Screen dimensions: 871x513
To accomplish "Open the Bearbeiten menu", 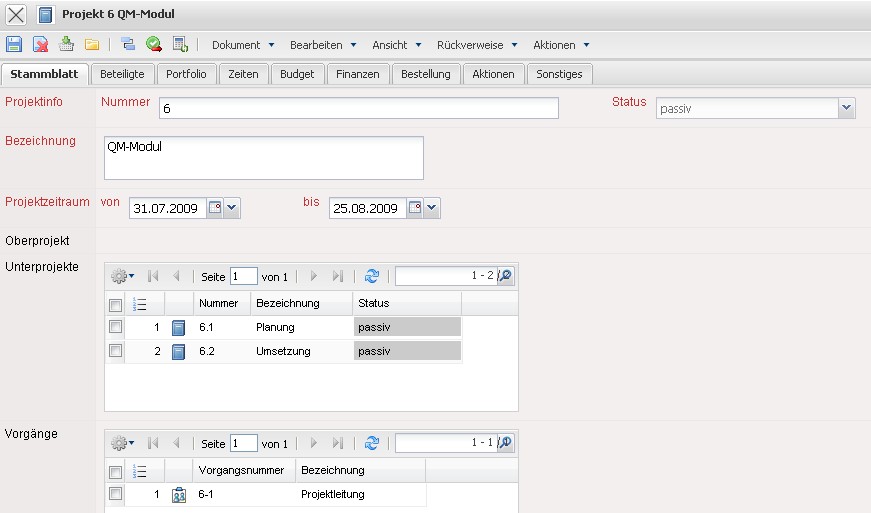I will (x=322, y=45).
